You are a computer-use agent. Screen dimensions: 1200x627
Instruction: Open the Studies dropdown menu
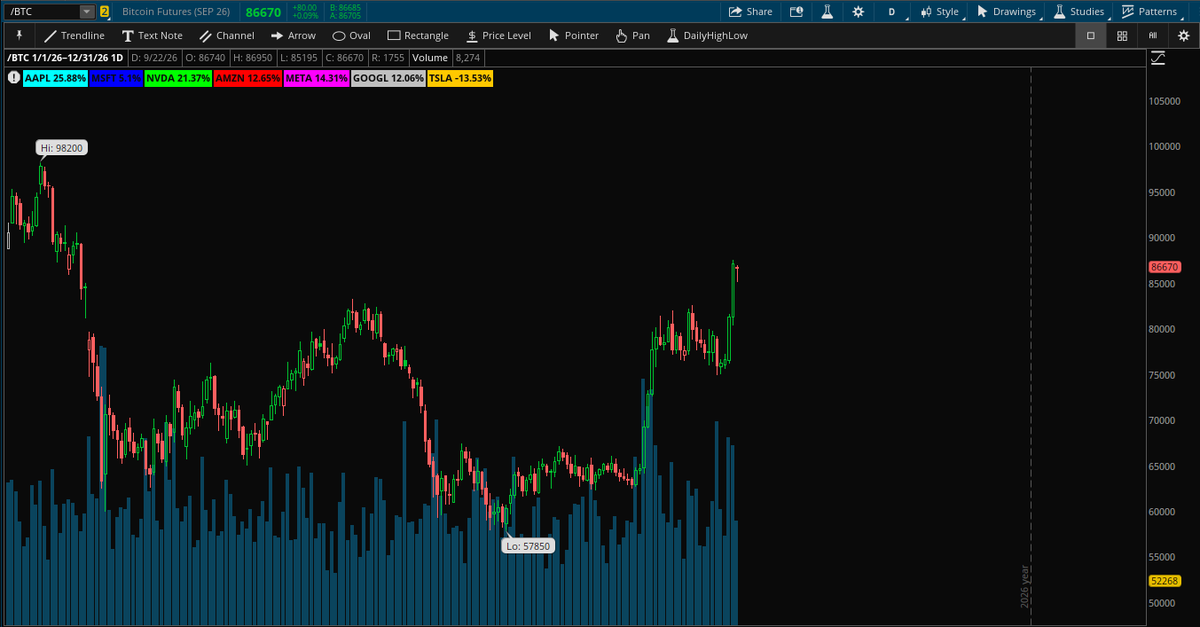1080,11
